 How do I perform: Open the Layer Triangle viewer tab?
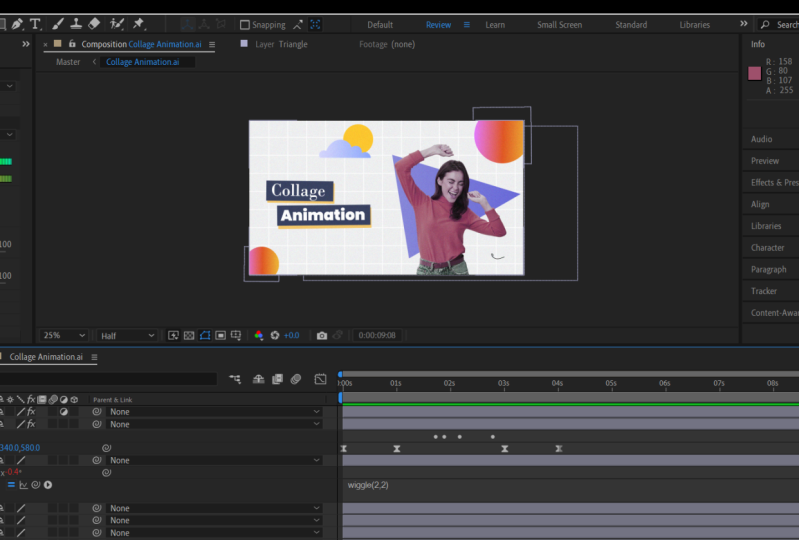coord(281,44)
